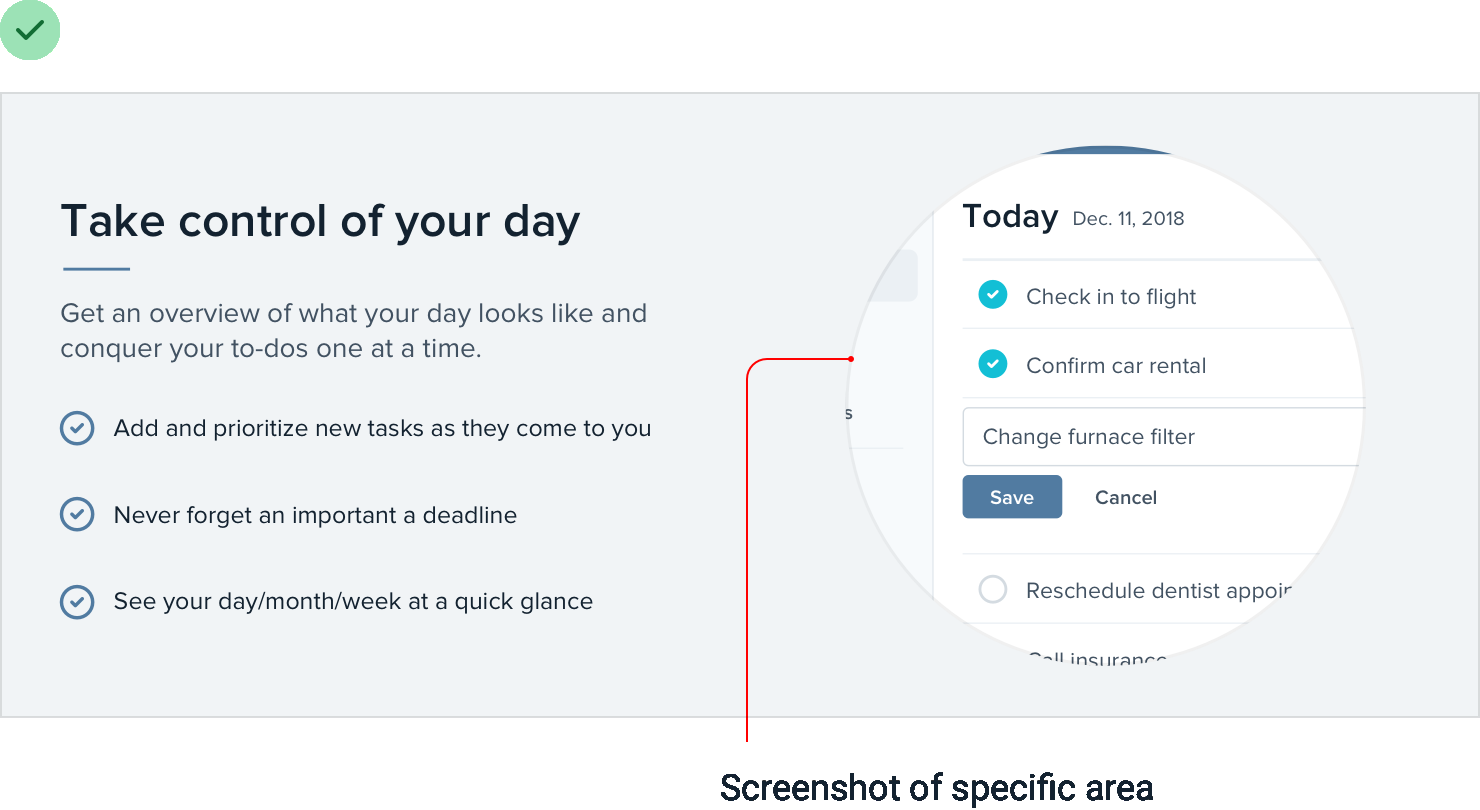Uncheck the "Check in to flight" task
The width and height of the screenshot is (1480, 810).
pyautogui.click(x=992, y=295)
